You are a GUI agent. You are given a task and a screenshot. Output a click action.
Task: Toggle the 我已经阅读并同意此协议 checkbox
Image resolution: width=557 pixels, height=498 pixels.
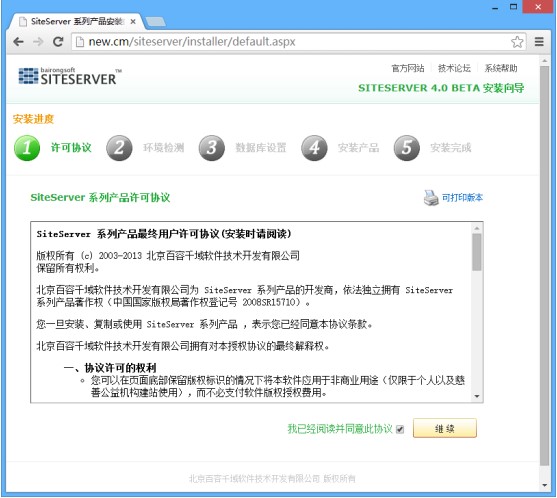tap(400, 429)
